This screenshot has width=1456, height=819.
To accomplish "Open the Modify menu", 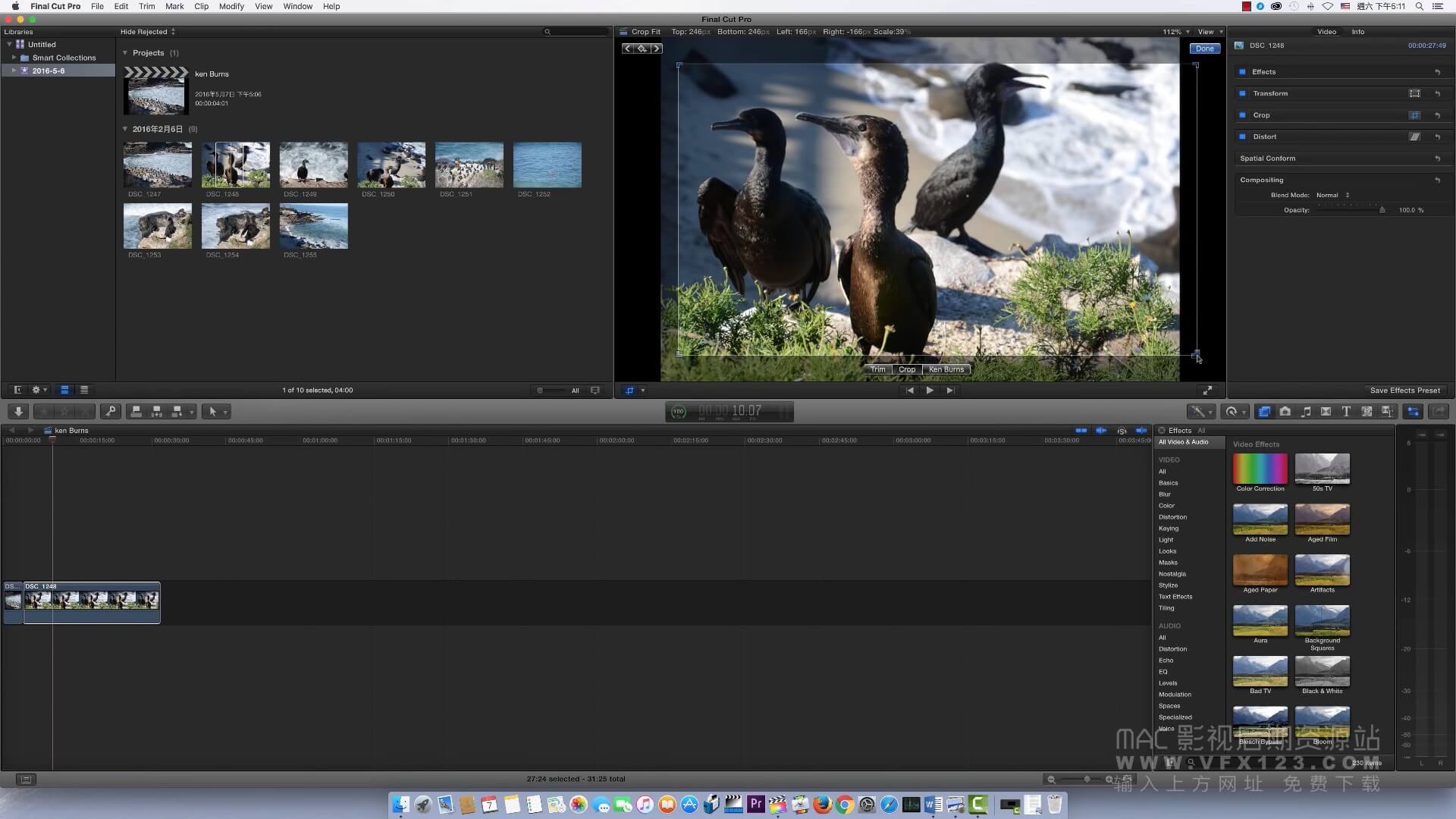I will 231,6.
